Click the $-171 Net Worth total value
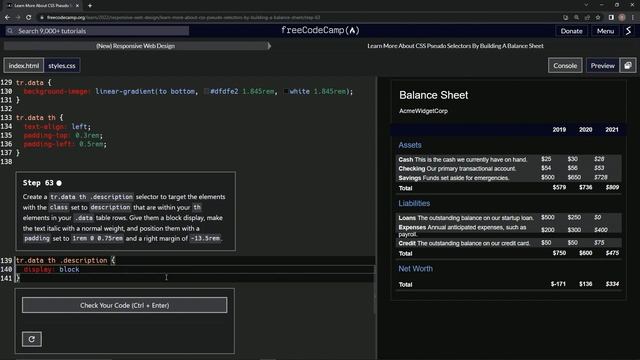The width and height of the screenshot is (640, 360). [558, 284]
